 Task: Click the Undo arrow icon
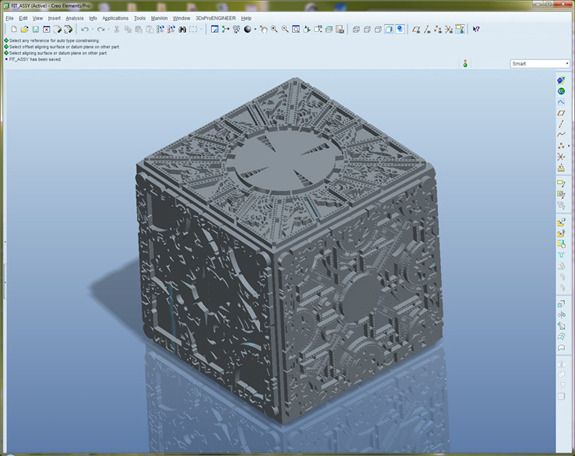85,29
